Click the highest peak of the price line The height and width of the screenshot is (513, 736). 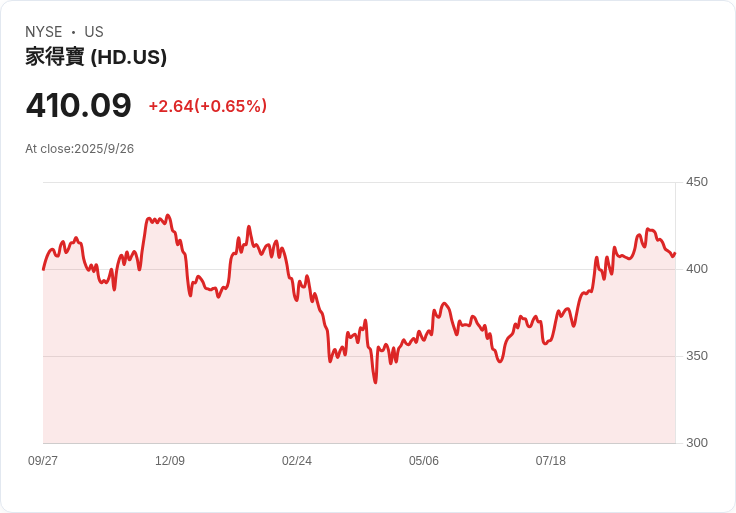pos(168,215)
